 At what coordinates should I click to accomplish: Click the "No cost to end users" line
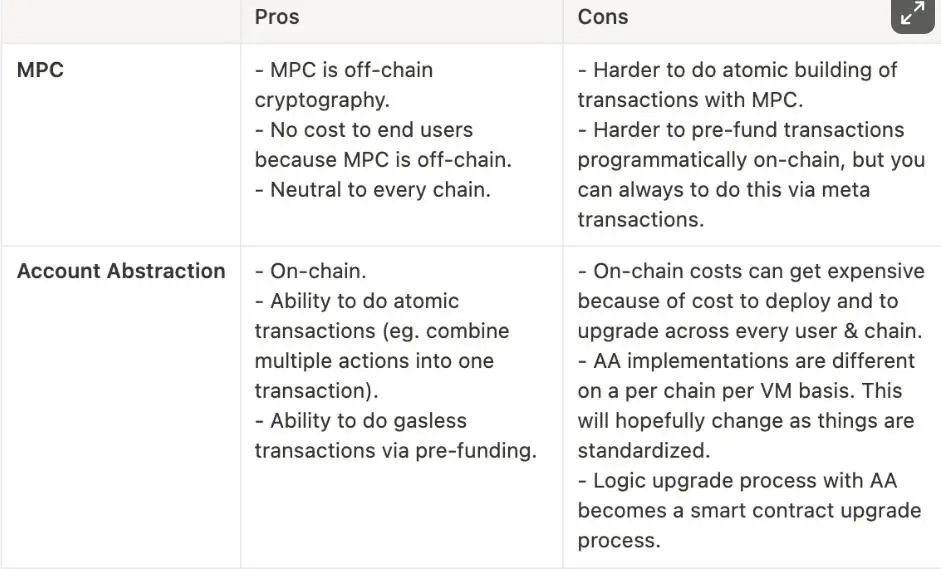click(x=364, y=130)
